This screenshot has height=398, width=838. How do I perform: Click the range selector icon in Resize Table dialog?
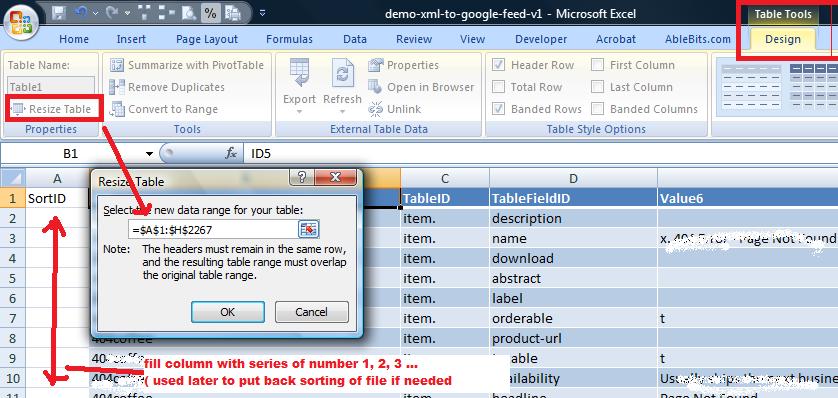click(309, 229)
